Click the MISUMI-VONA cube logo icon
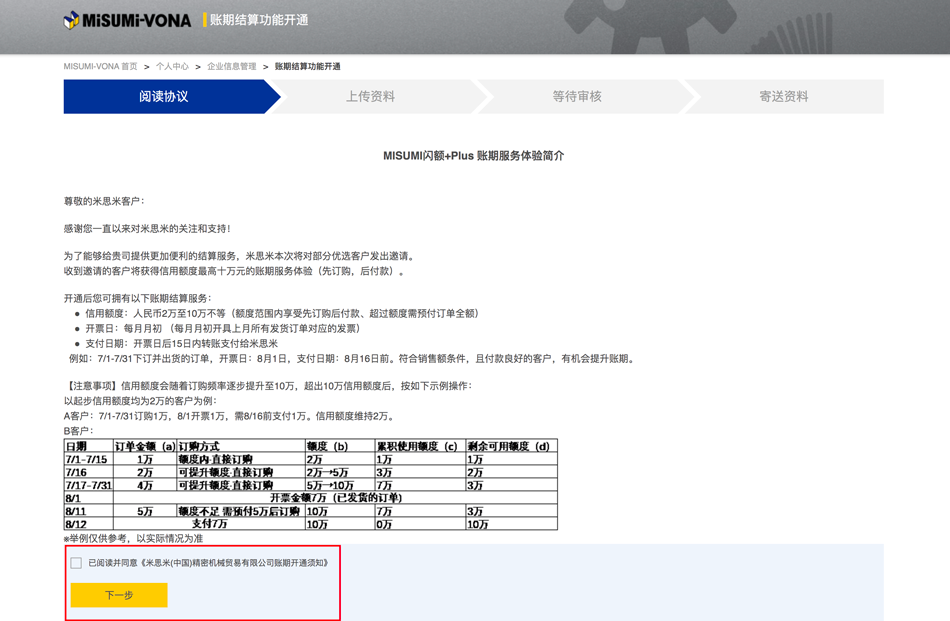The height and width of the screenshot is (621, 950). pyautogui.click(x=72, y=20)
